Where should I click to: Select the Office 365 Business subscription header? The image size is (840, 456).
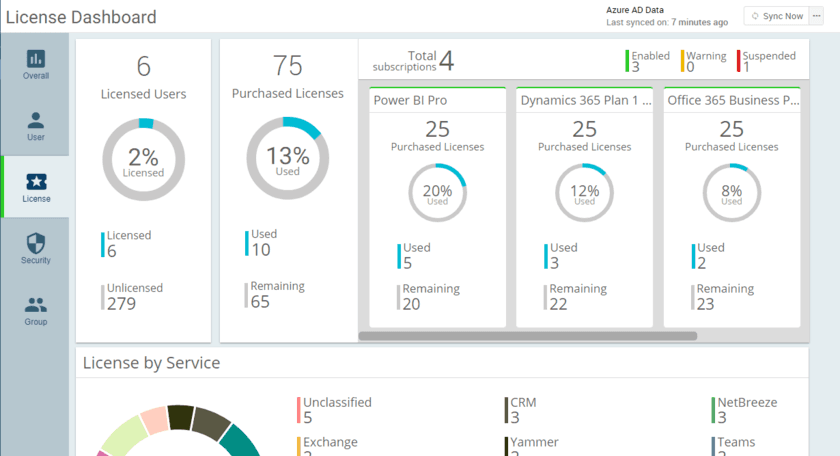(733, 100)
